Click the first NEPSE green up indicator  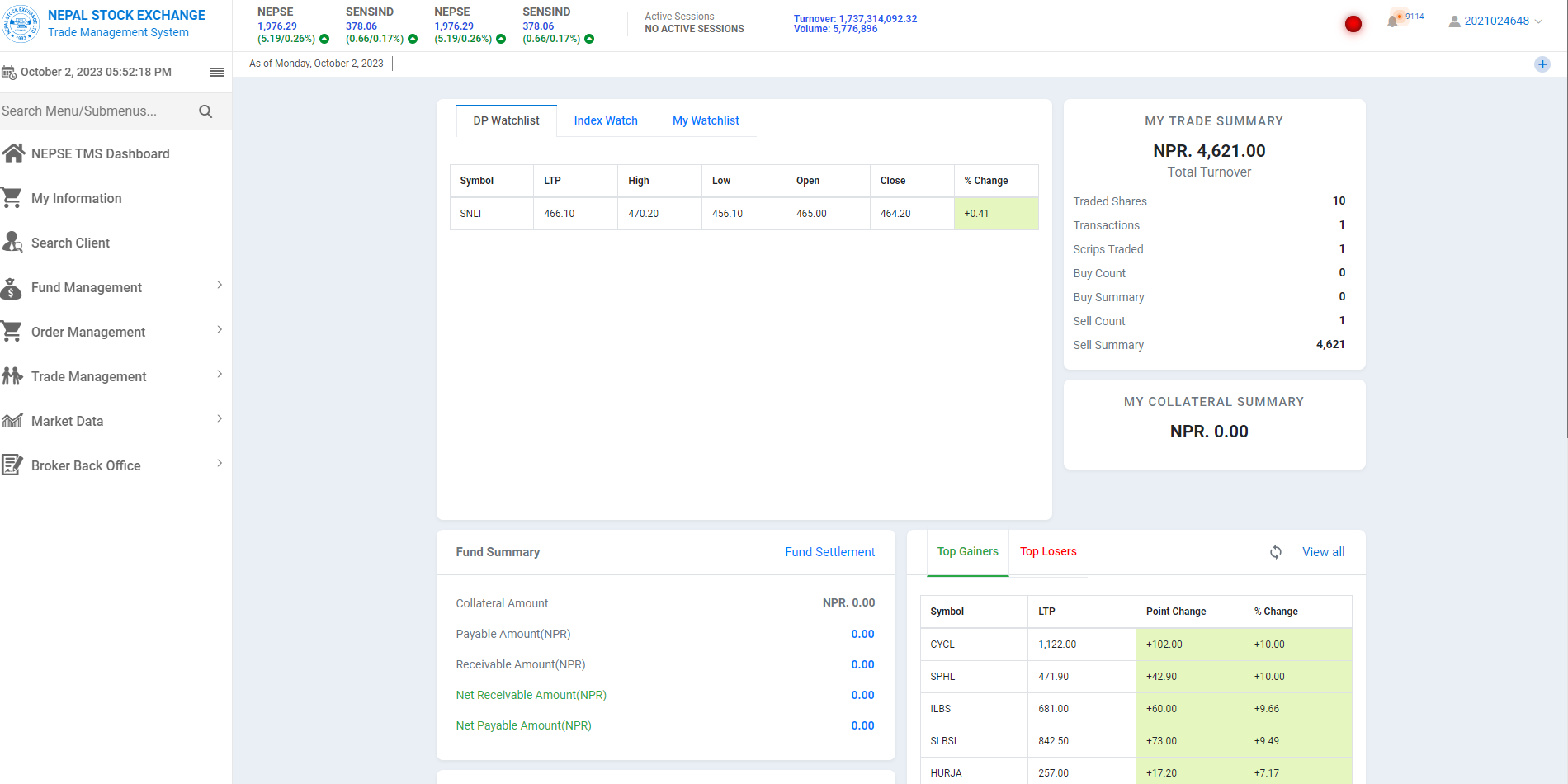[324, 39]
